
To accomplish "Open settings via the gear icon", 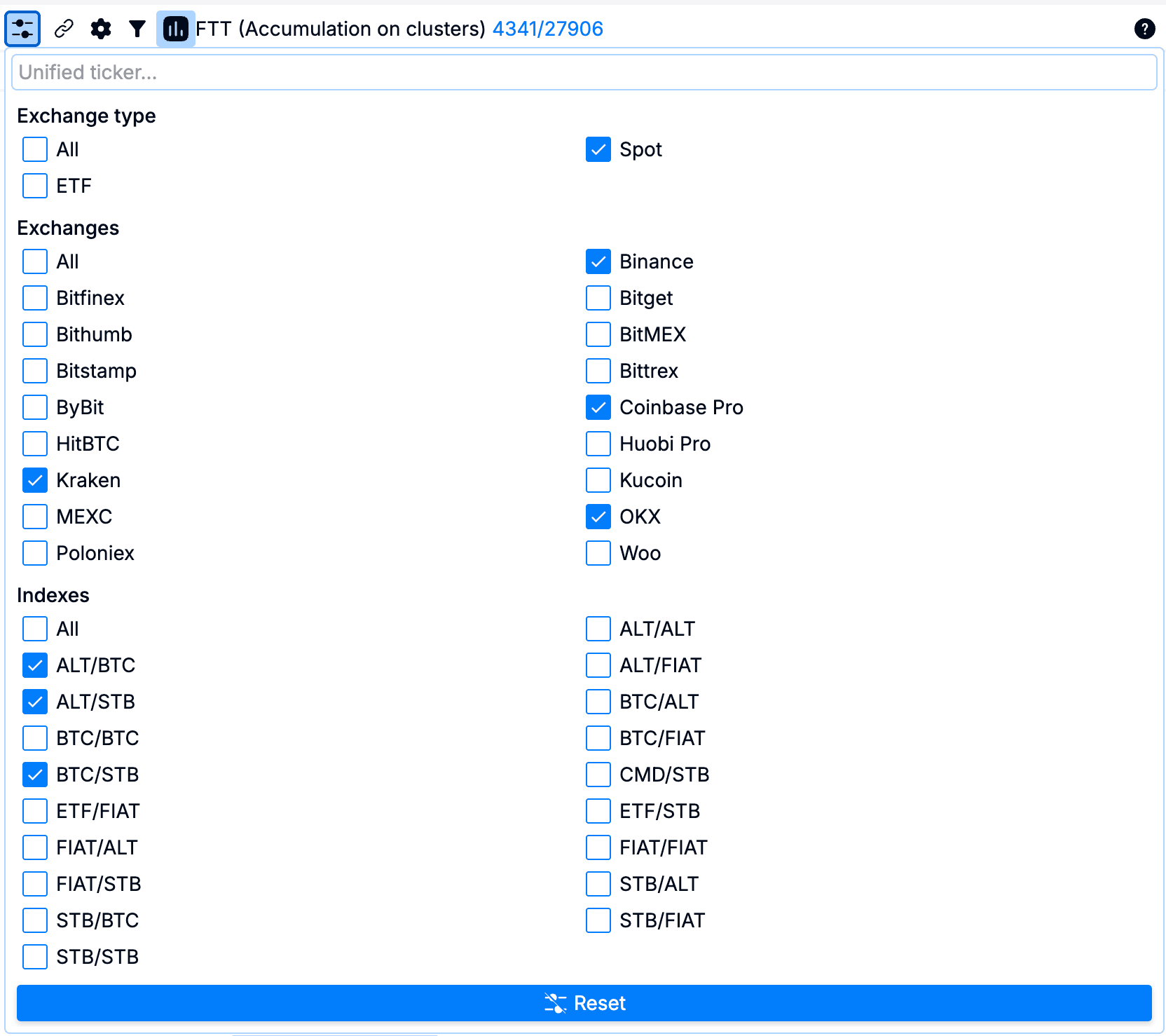I will (x=101, y=29).
